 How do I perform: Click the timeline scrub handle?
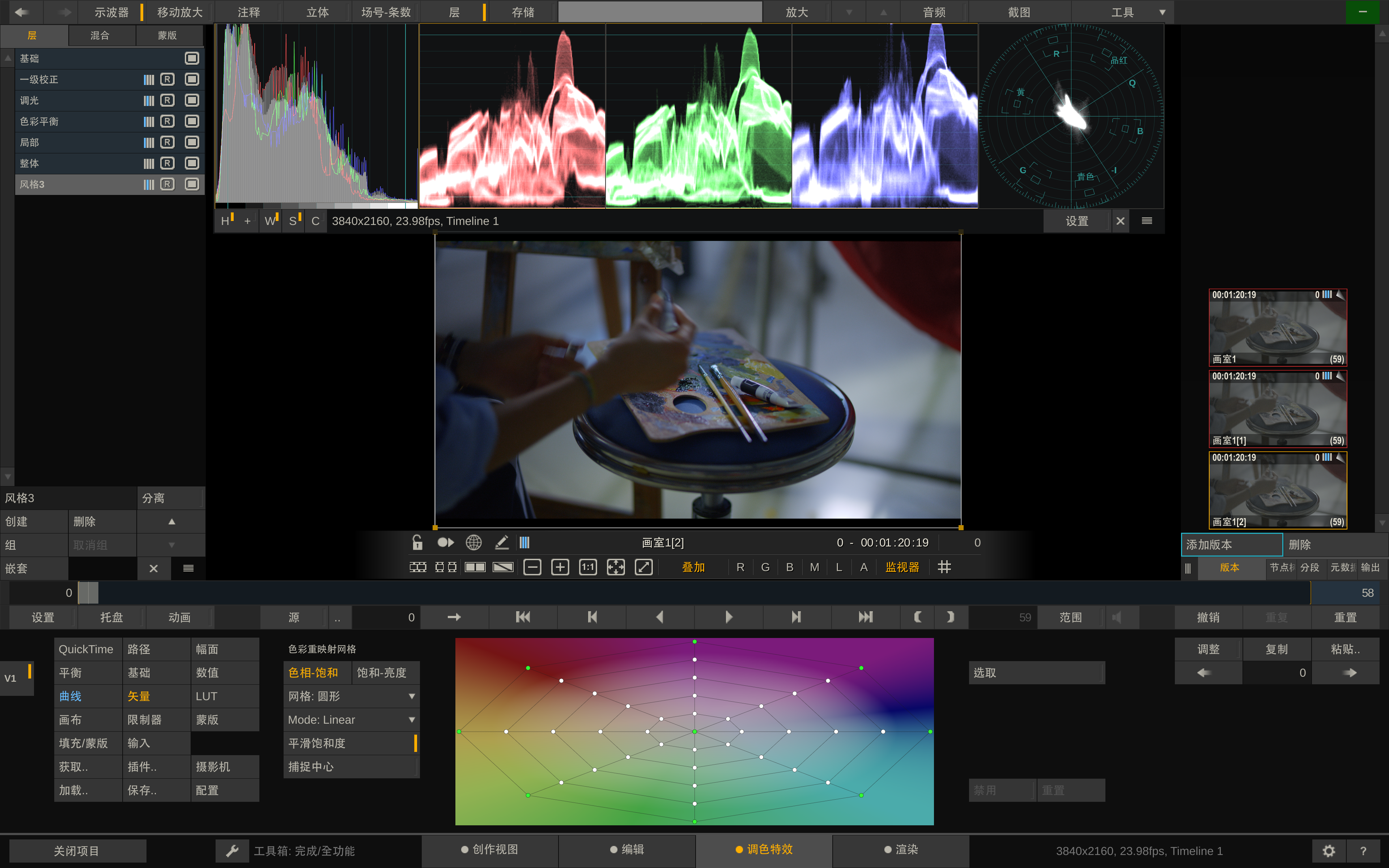(88, 593)
